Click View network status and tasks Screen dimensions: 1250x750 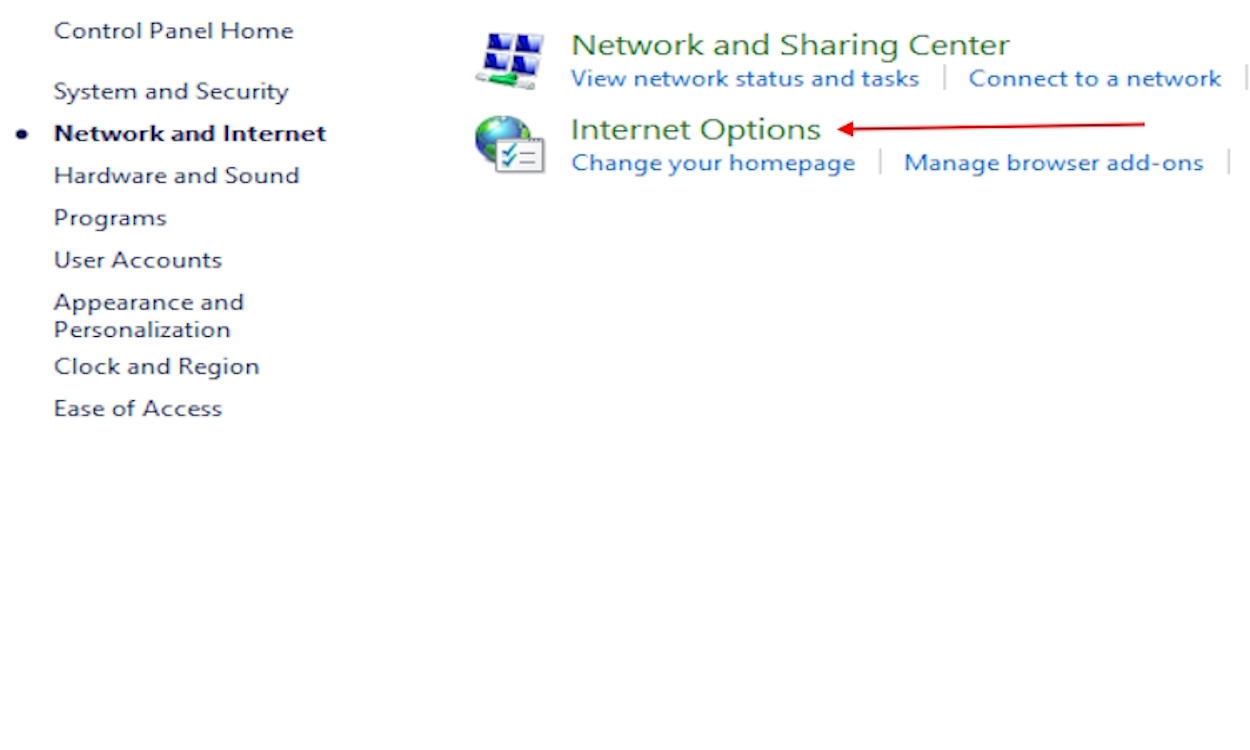point(744,79)
